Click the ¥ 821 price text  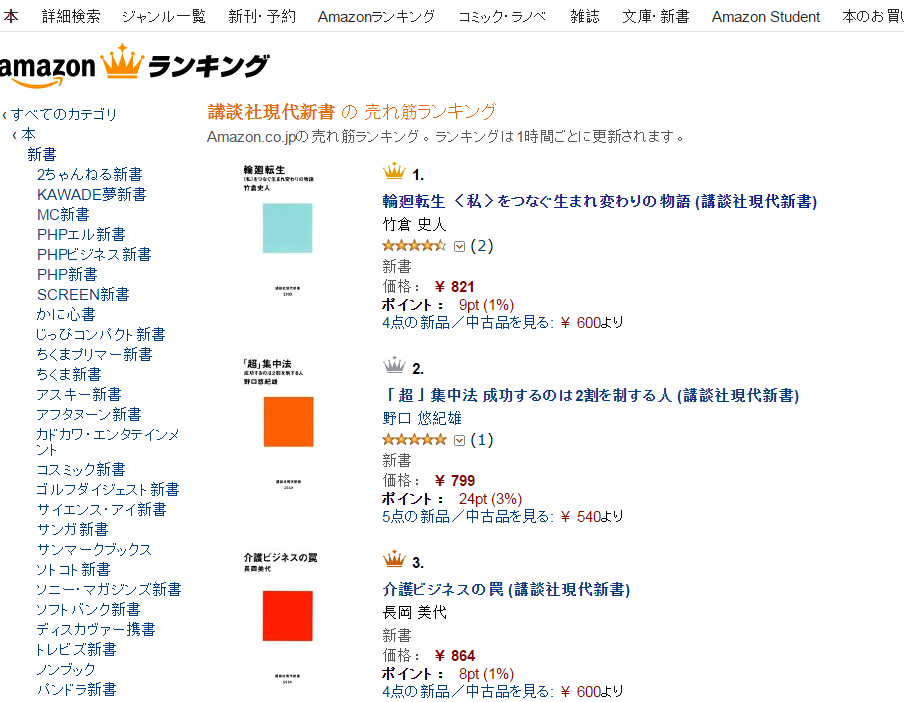tap(454, 287)
